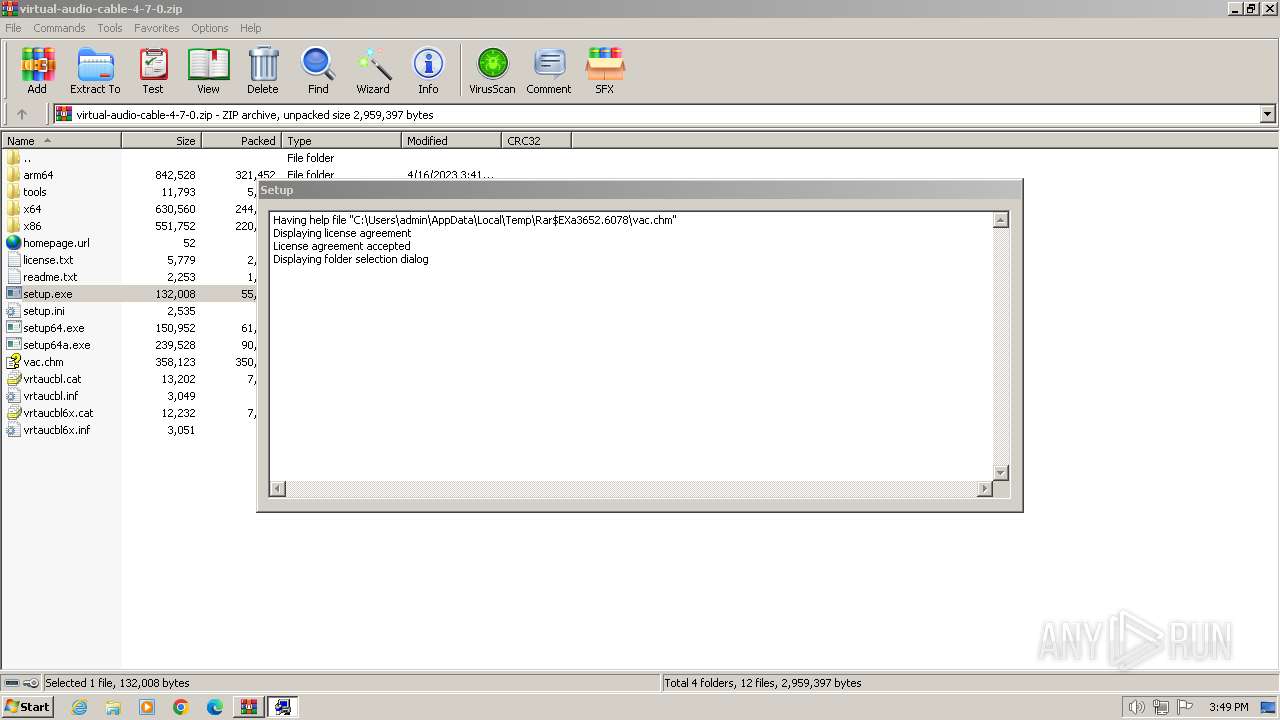Image resolution: width=1280 pixels, height=720 pixels.
Task: Select vrtaucbl6x.inf file
Action: [x=56, y=430]
